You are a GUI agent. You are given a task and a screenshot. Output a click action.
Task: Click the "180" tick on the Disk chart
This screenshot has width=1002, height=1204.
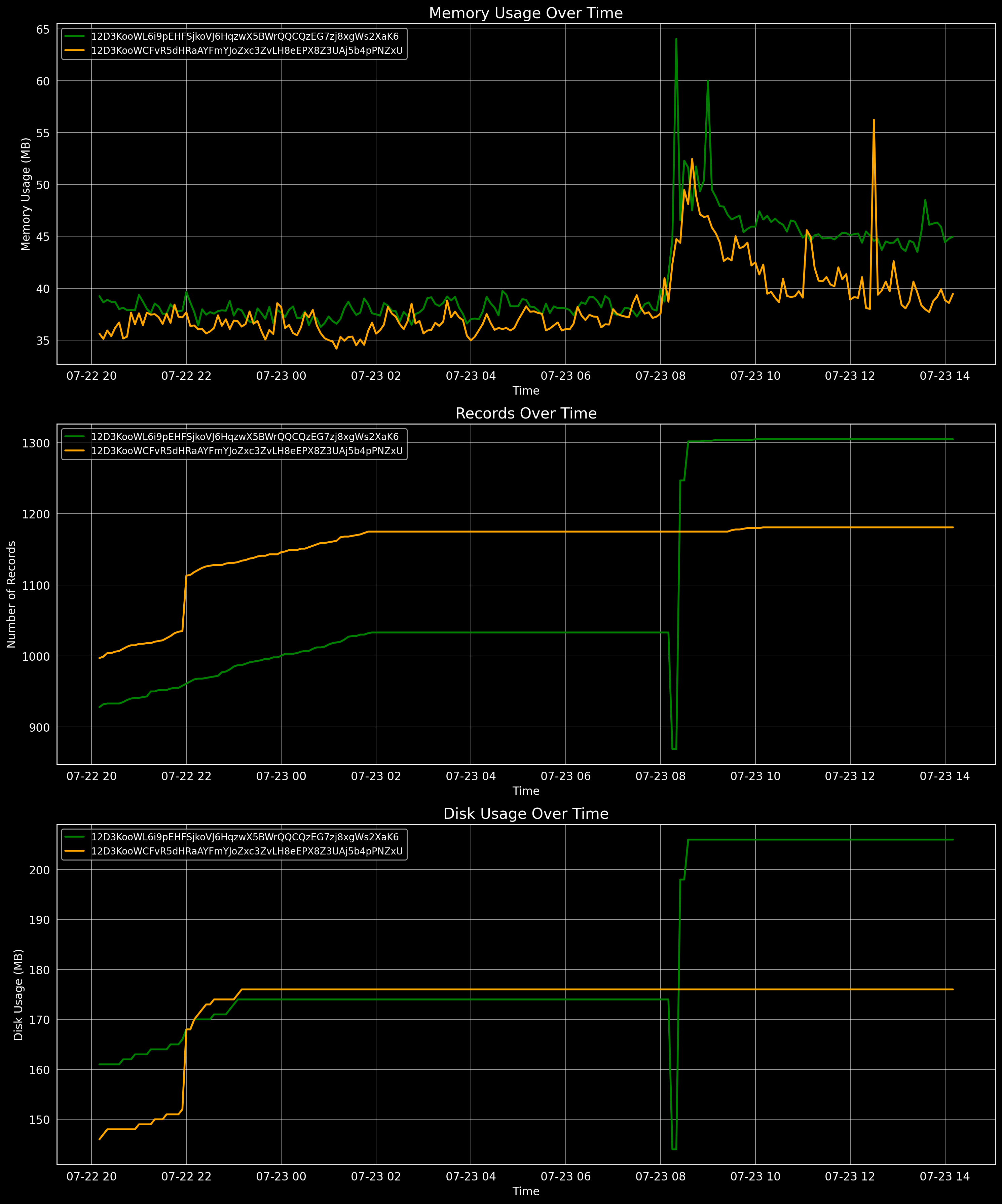[x=40, y=970]
